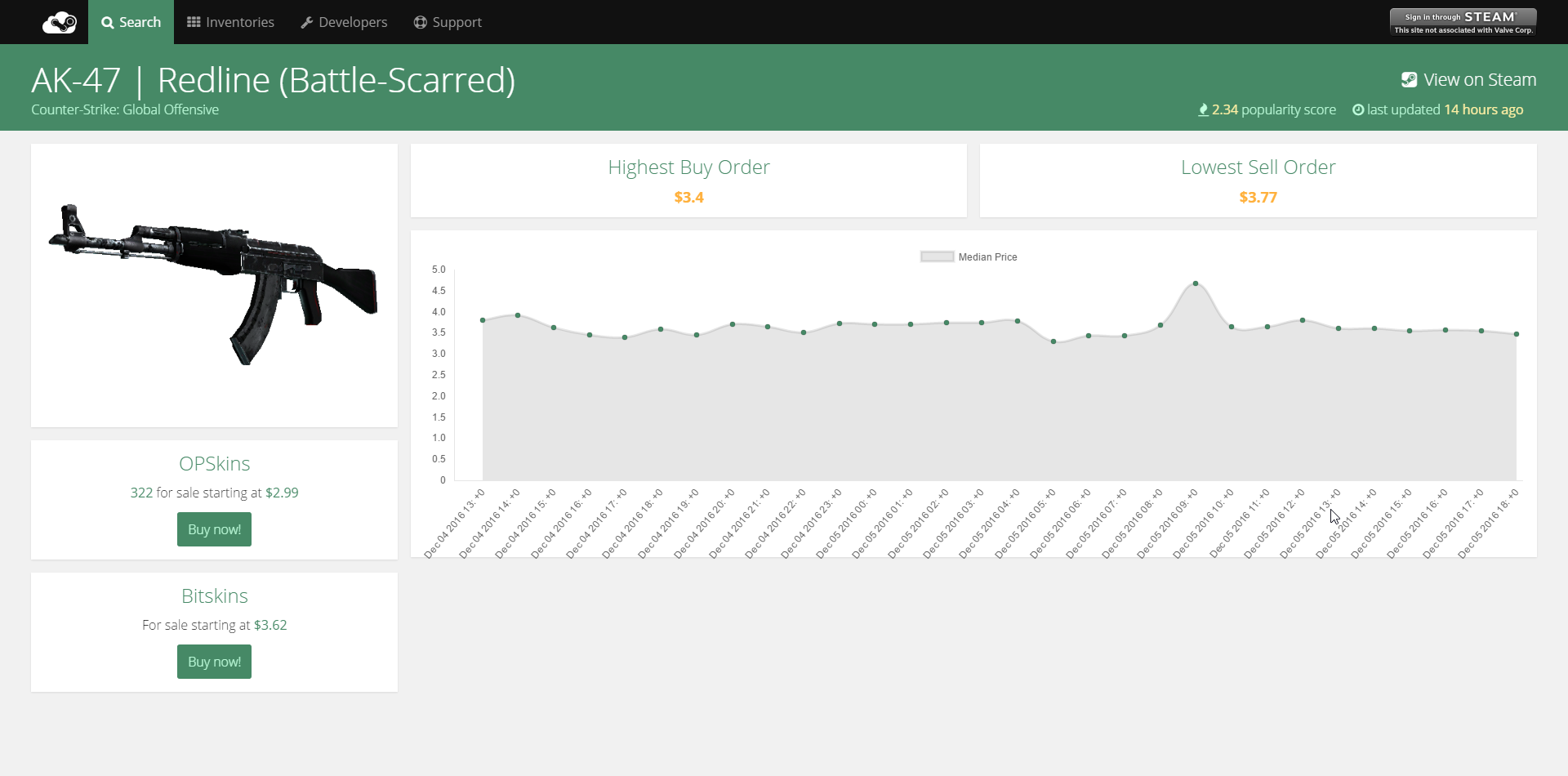This screenshot has height=776, width=1568.
Task: Toggle the Median Price legend swatch
Action: (x=937, y=256)
